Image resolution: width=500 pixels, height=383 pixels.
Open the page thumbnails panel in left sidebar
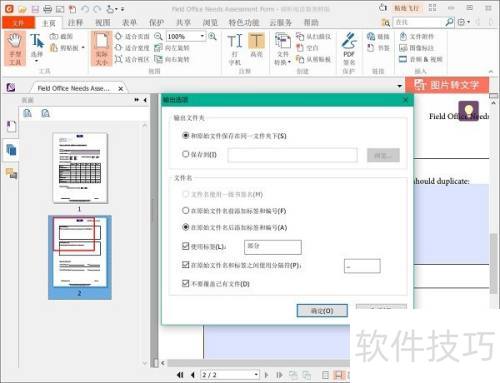(11, 150)
